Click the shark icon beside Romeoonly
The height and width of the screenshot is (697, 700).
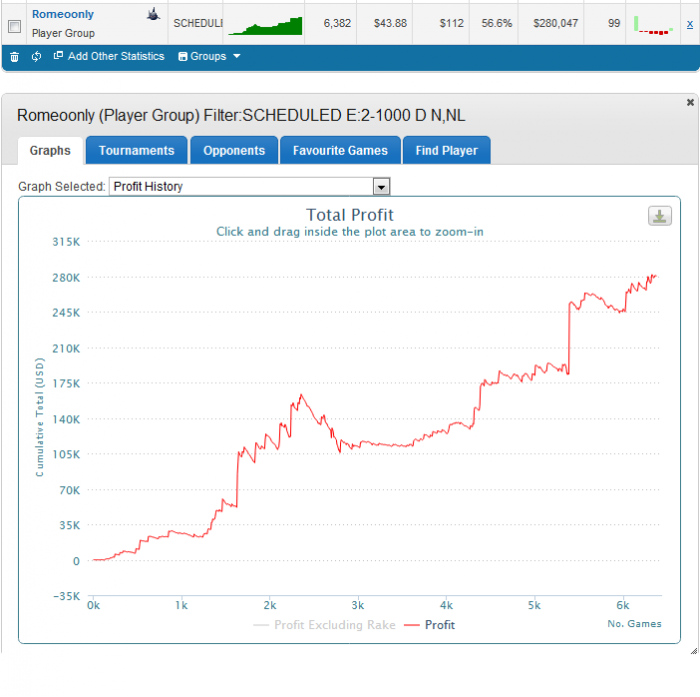tap(153, 14)
